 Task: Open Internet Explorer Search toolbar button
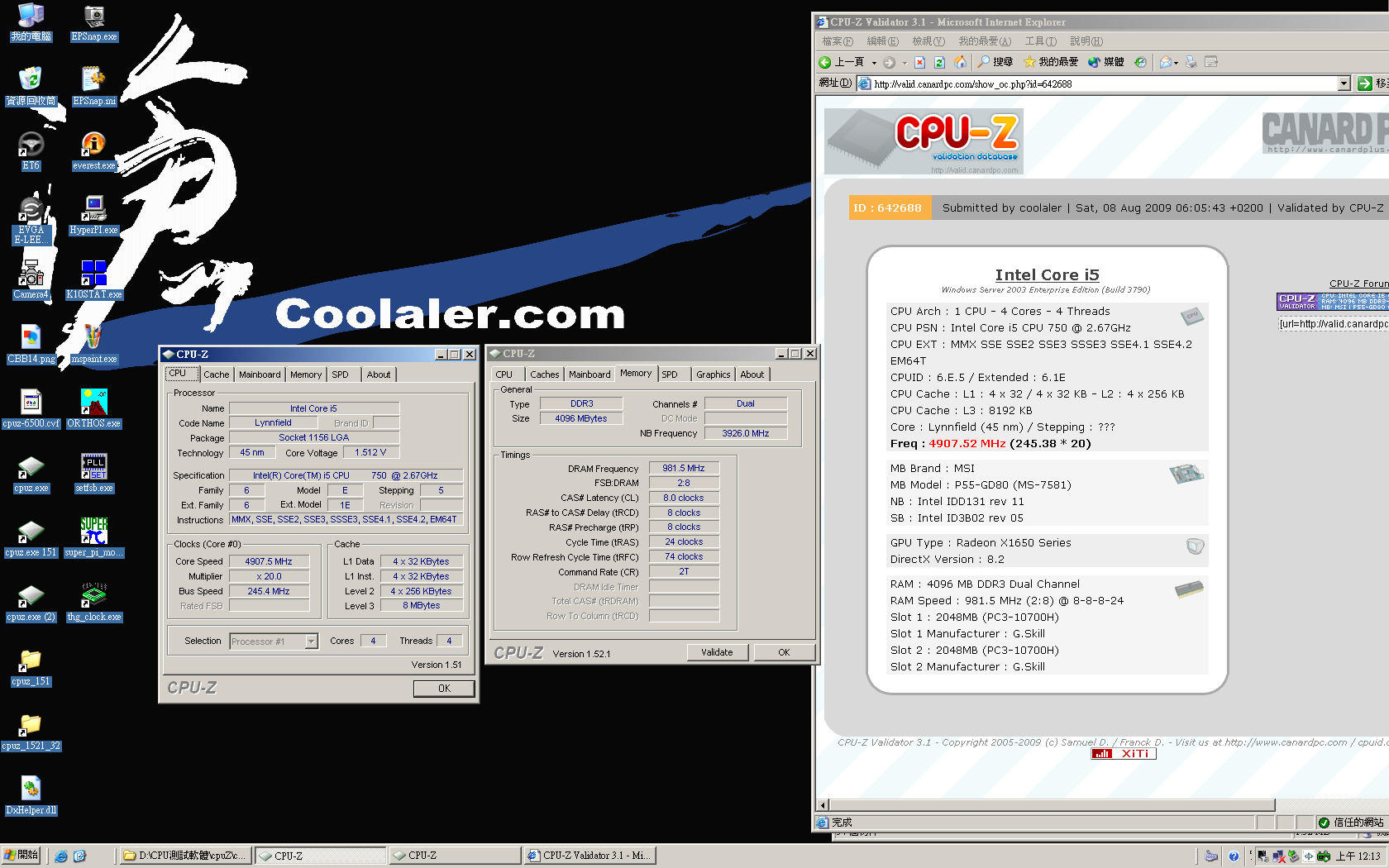click(x=995, y=62)
